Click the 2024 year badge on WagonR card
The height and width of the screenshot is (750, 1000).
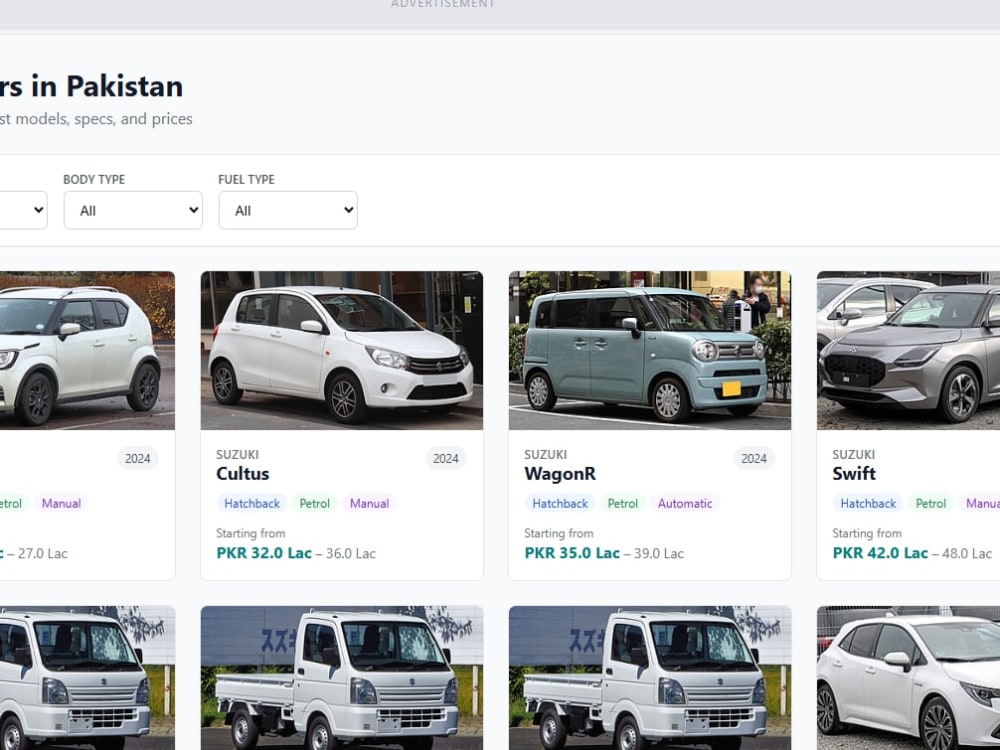(754, 459)
